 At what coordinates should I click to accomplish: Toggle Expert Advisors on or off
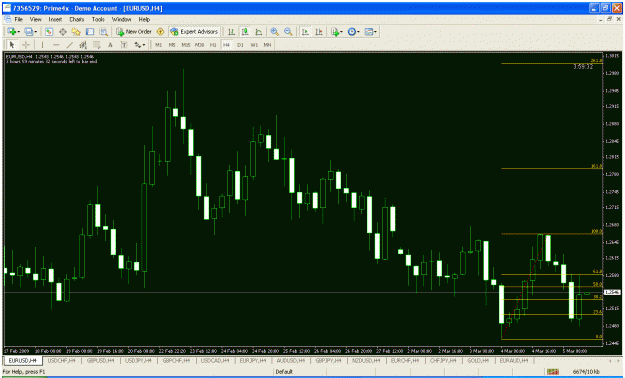coord(194,32)
